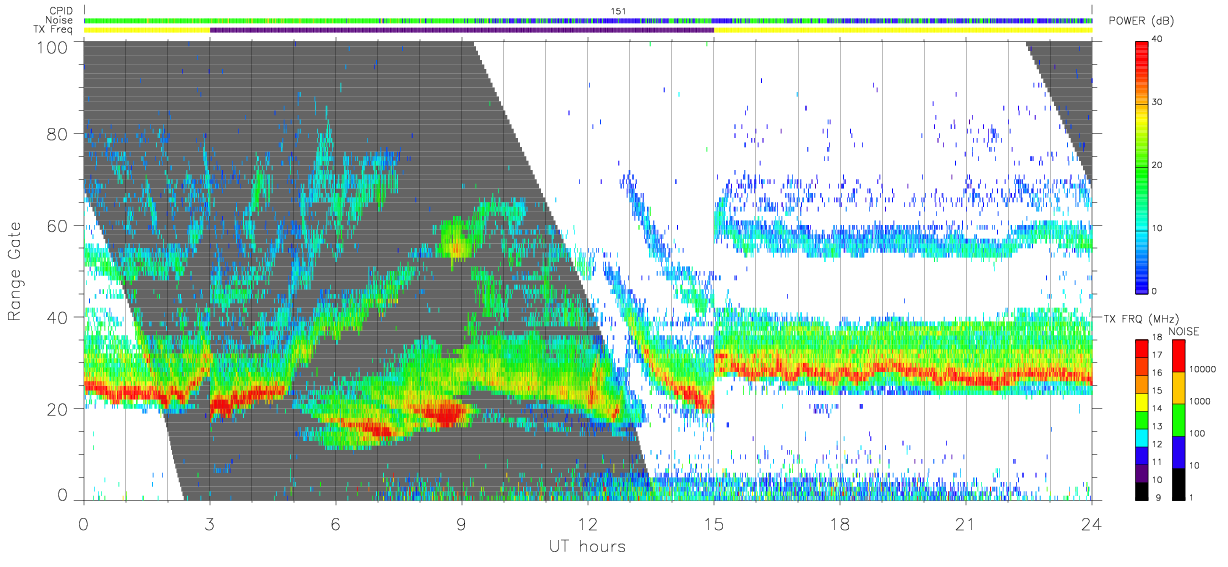Screen dimensions: 1228x567
Task: Pick the black band in the NOISE color bar
Action: [1180, 482]
